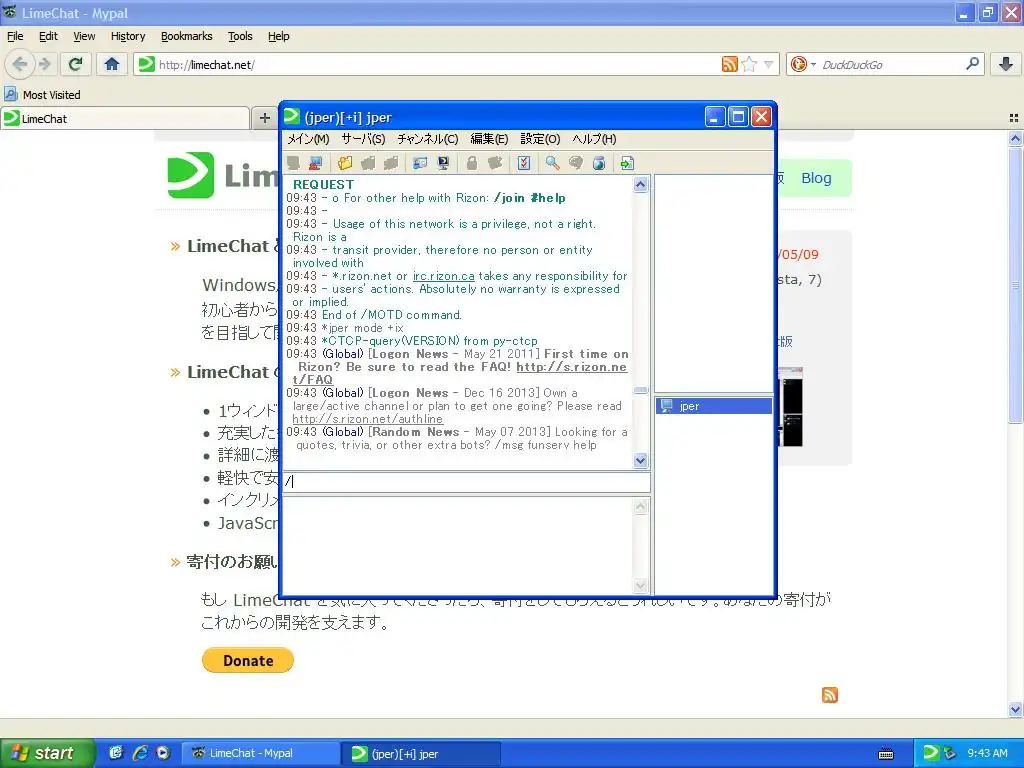Click the checklist icon in LimeChat toolbar

(x=524, y=163)
